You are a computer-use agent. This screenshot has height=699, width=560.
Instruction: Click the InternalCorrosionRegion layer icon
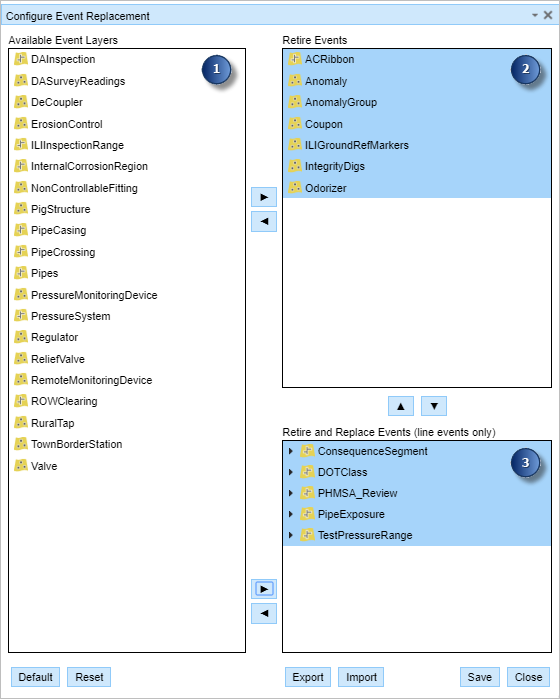(21, 166)
